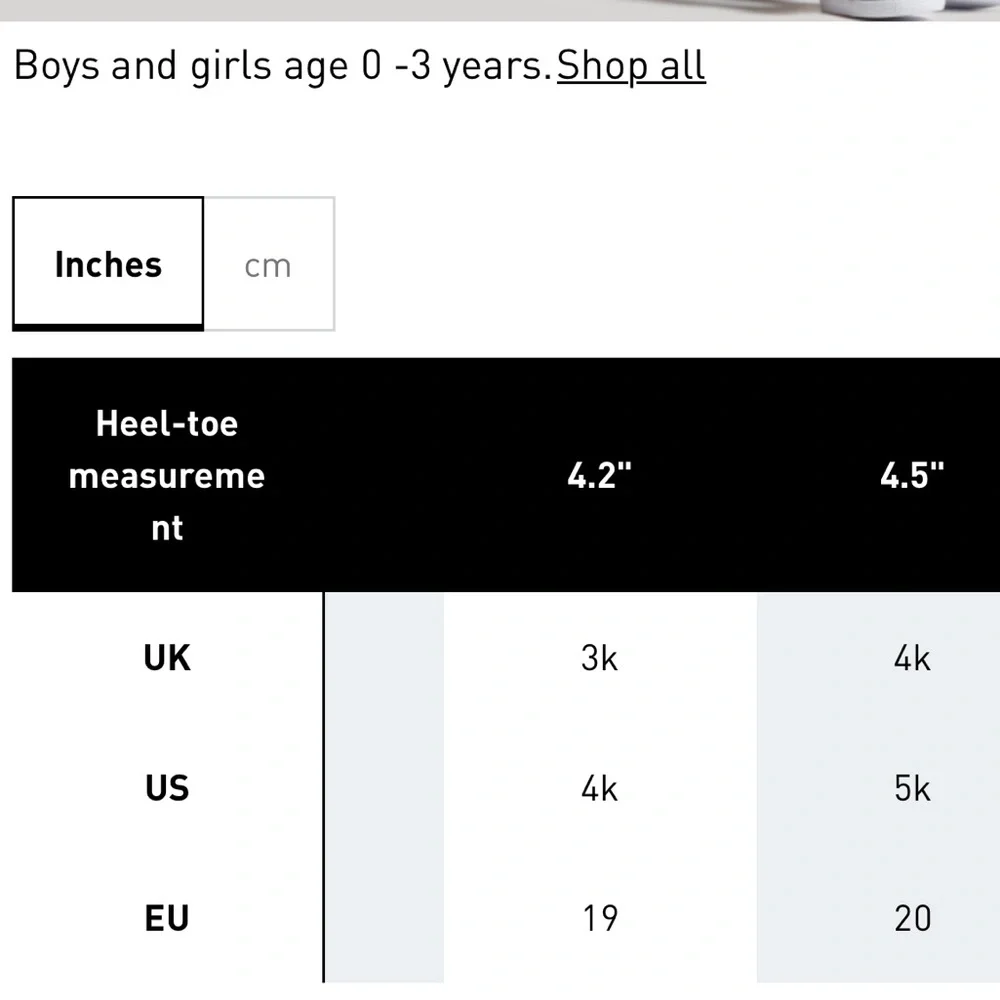Click US size 4k cell
This screenshot has width=1000, height=1000.
(599, 788)
